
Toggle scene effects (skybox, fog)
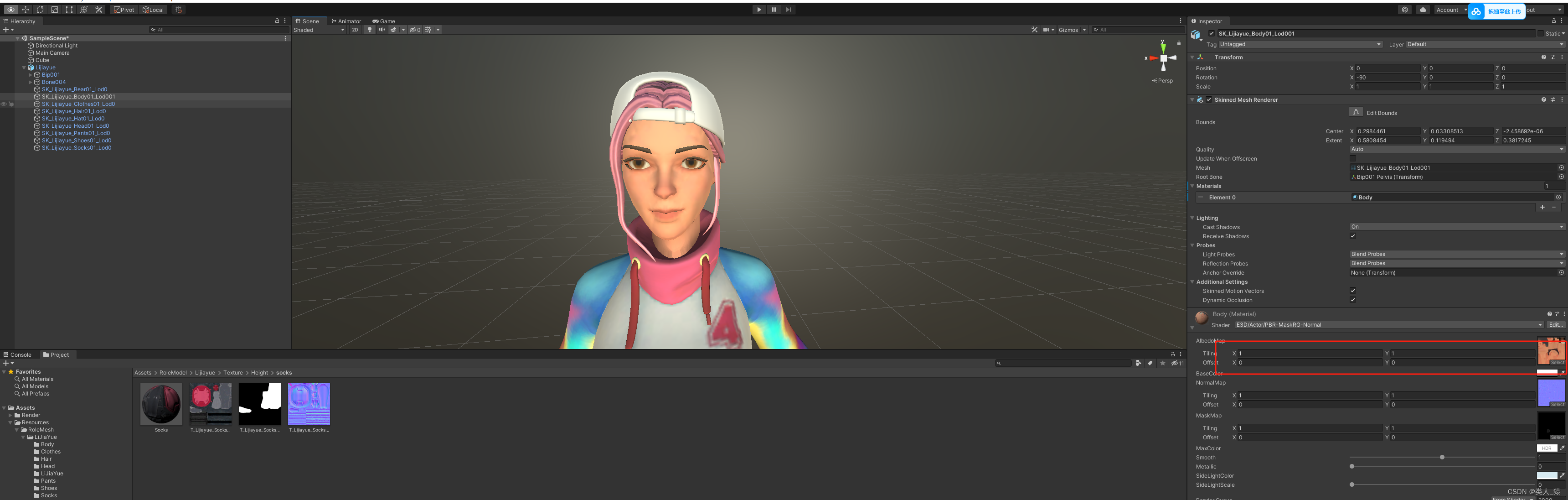click(393, 30)
